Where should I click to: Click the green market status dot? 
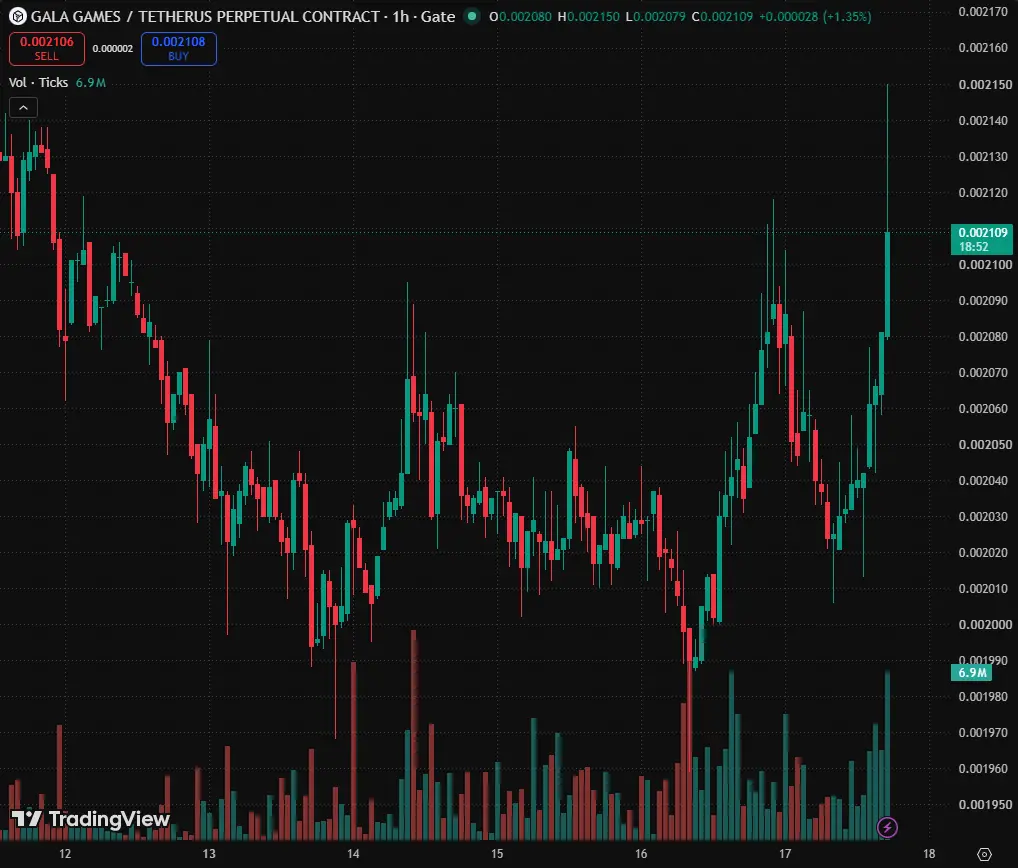pyautogui.click(x=472, y=16)
